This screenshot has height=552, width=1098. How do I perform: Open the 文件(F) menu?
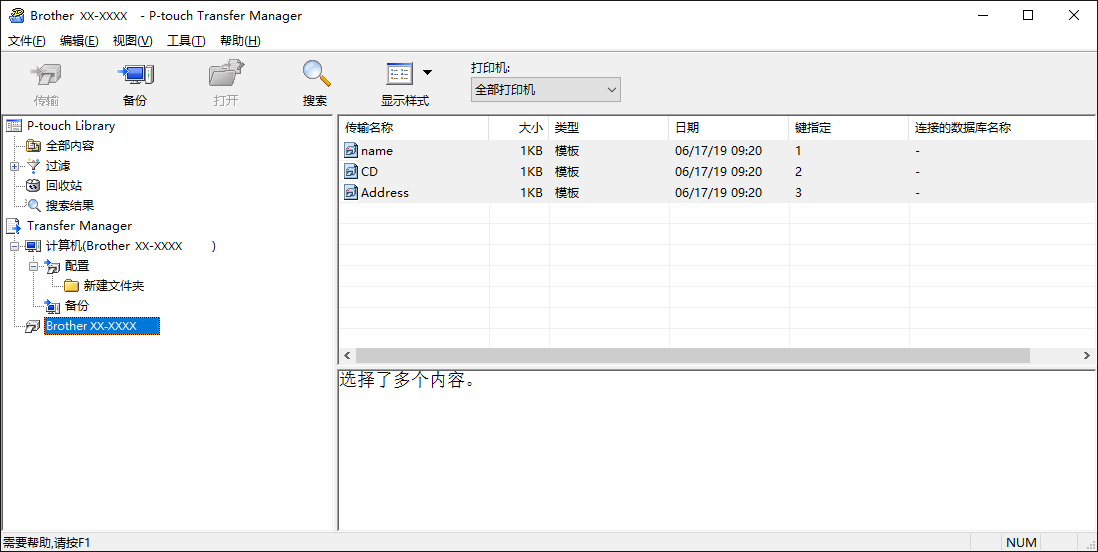click(x=27, y=41)
